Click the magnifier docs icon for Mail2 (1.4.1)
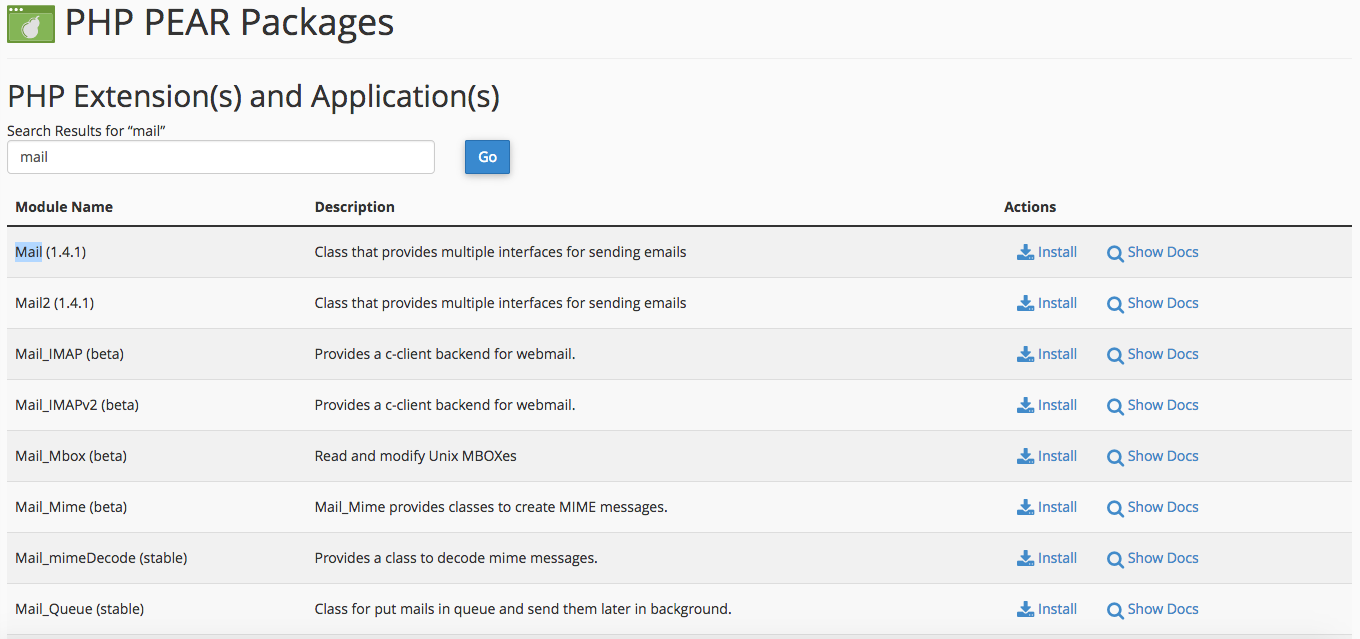The height and width of the screenshot is (639, 1360). (1115, 304)
